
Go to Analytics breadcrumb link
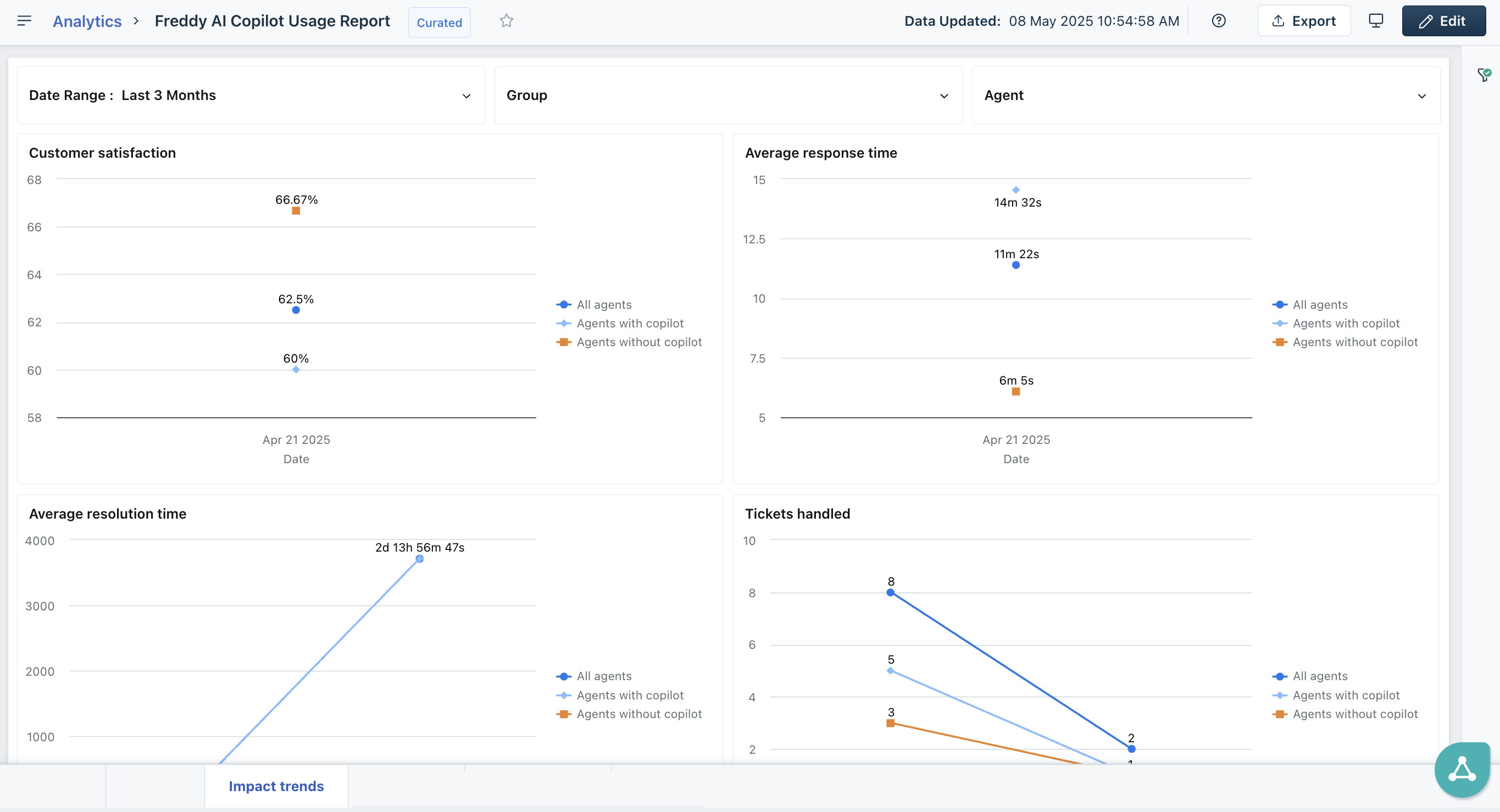click(x=87, y=21)
